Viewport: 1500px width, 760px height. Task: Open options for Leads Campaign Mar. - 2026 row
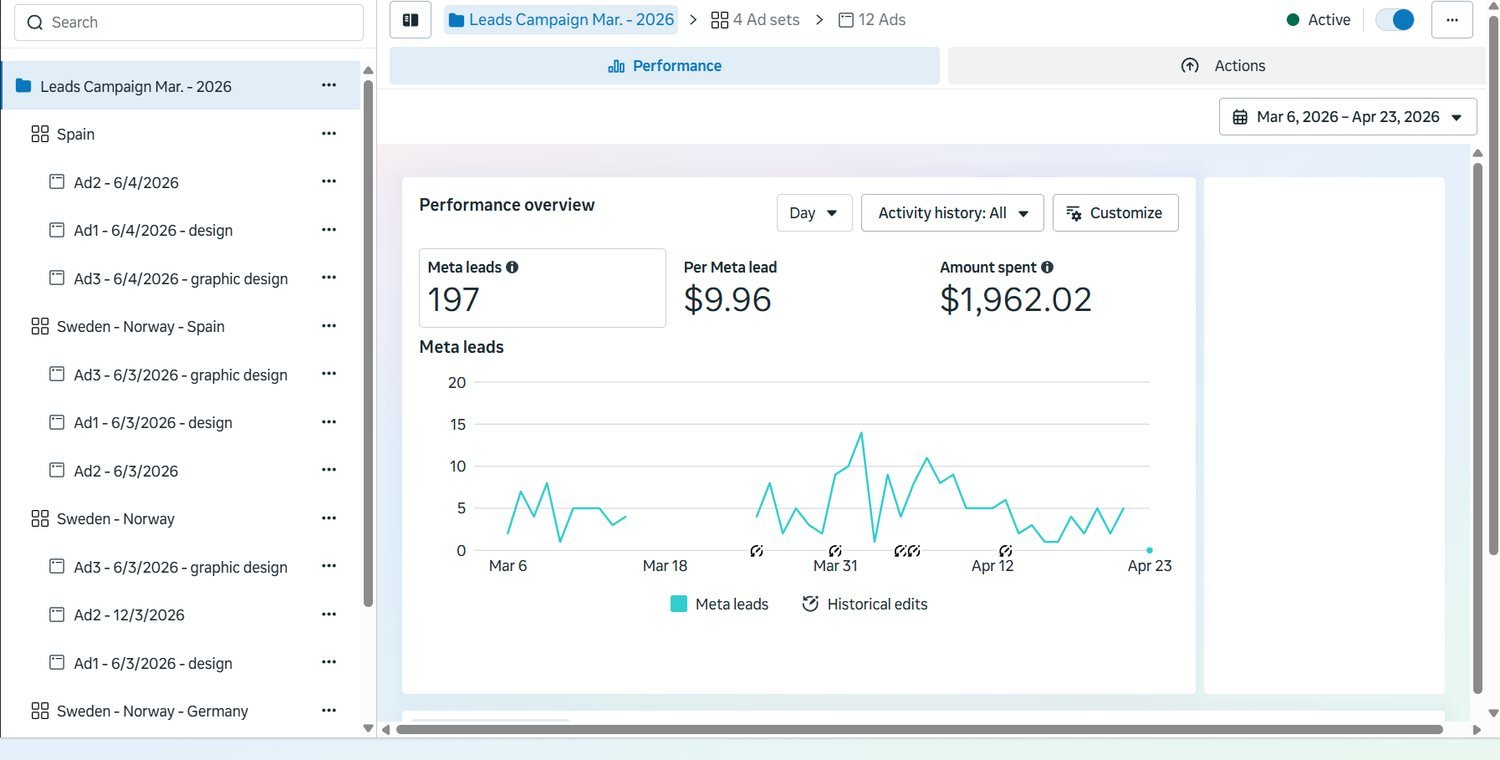329,86
